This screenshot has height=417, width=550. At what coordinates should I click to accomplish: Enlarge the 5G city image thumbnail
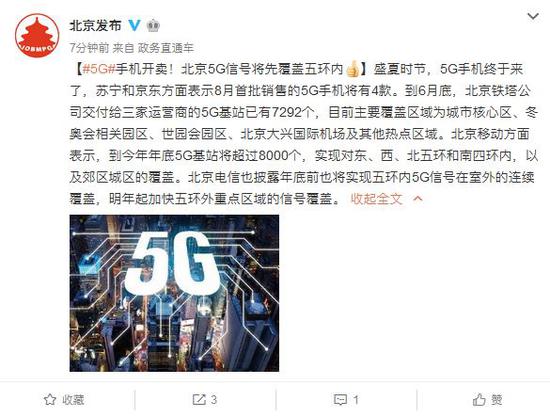tap(174, 293)
